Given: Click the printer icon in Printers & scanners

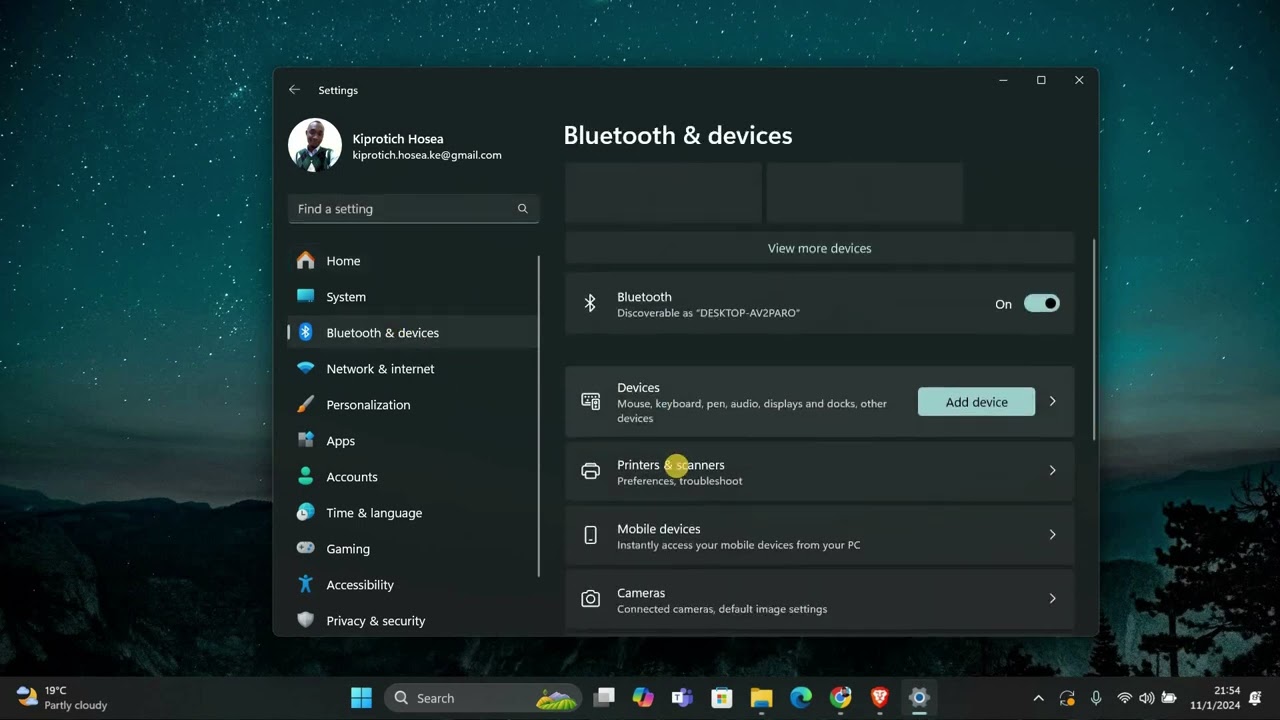Looking at the screenshot, I should (x=591, y=471).
